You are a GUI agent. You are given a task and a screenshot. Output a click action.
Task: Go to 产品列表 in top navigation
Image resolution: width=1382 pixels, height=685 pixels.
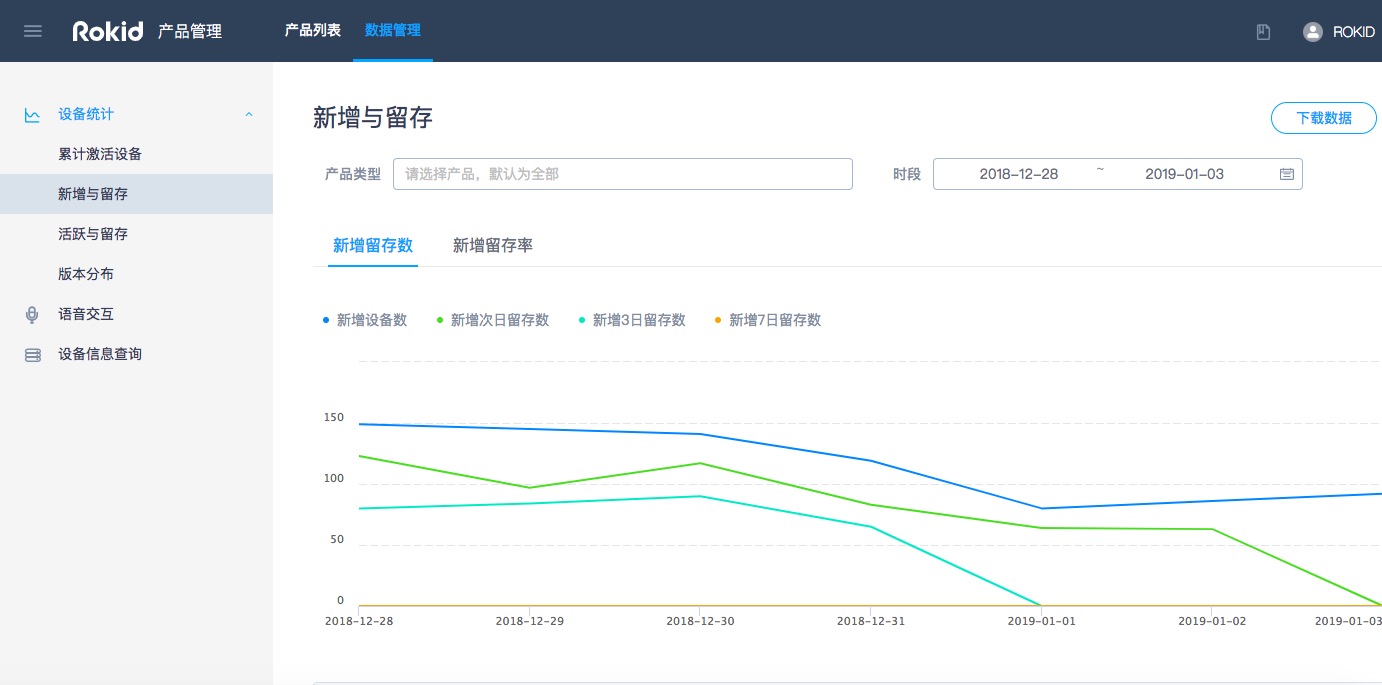coord(312,30)
